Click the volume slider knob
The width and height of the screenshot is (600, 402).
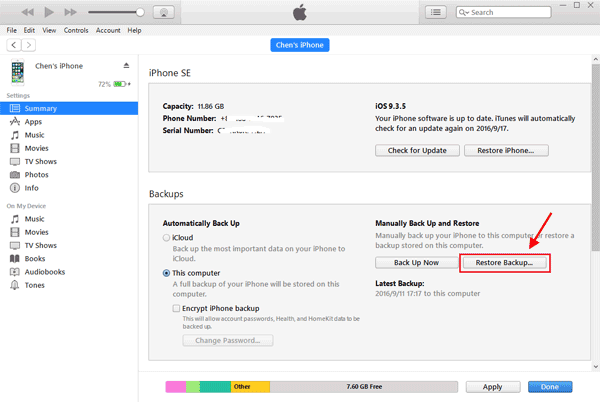(140, 12)
